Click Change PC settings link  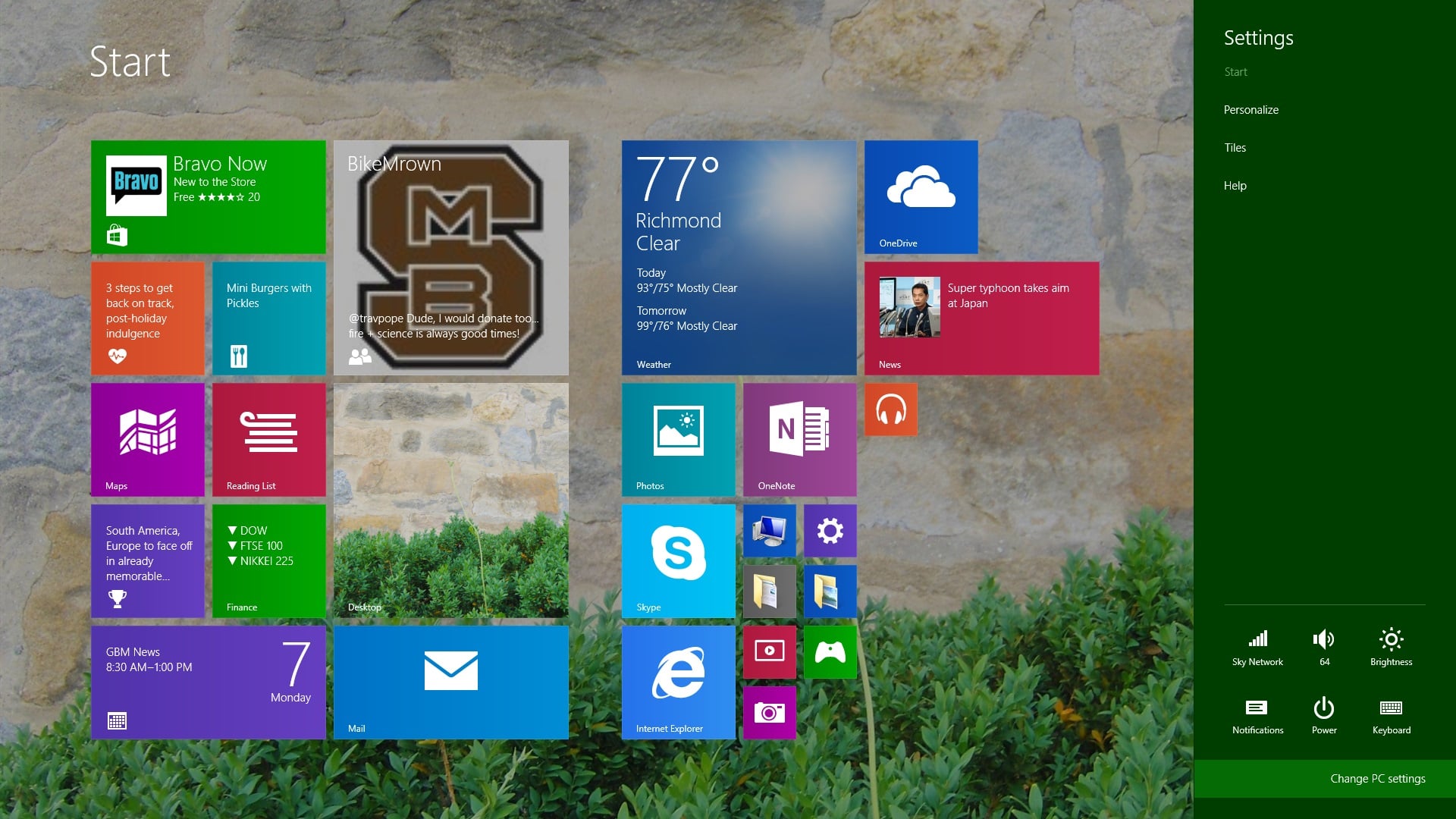1377,779
